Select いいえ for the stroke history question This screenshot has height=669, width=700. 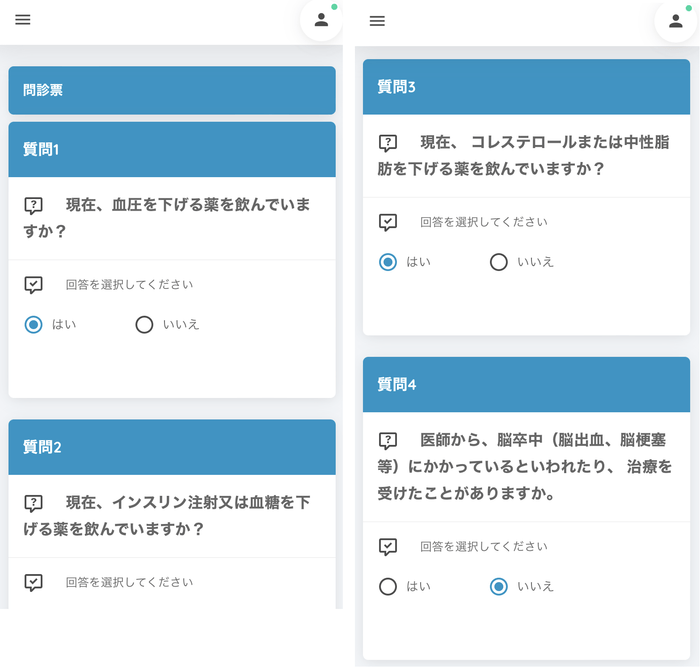click(x=499, y=586)
